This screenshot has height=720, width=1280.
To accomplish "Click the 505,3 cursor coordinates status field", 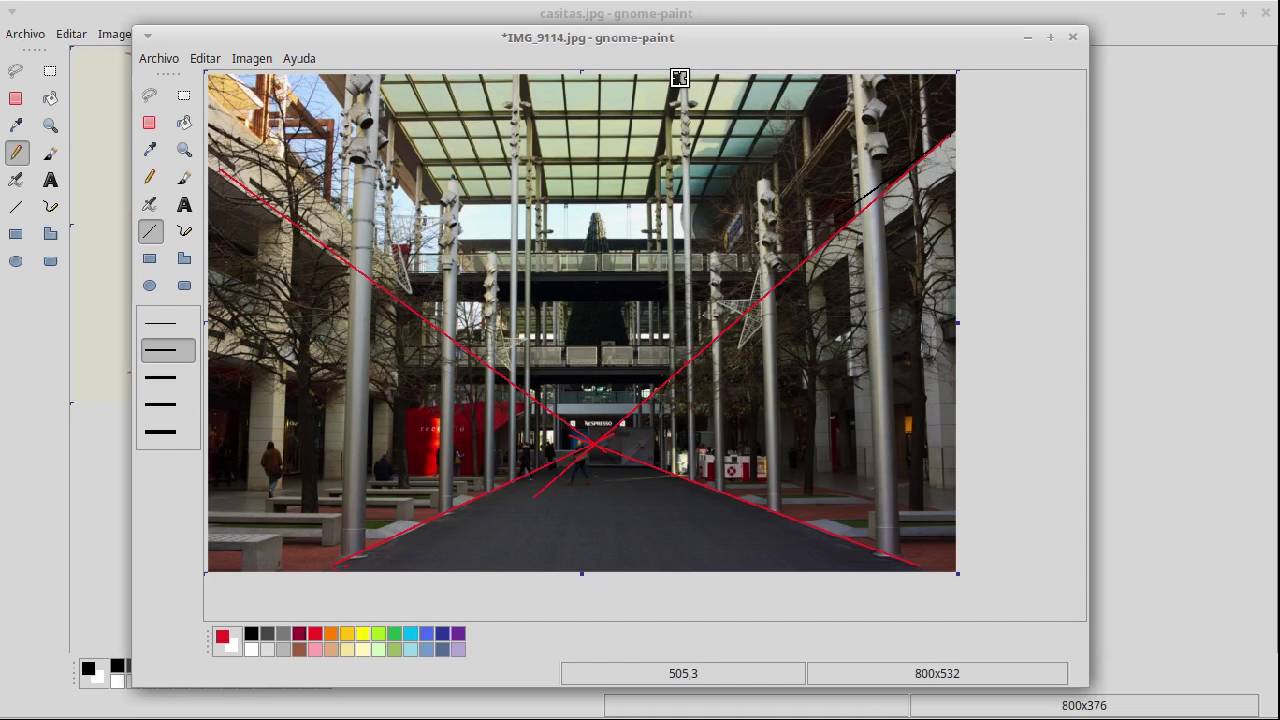I will (683, 674).
